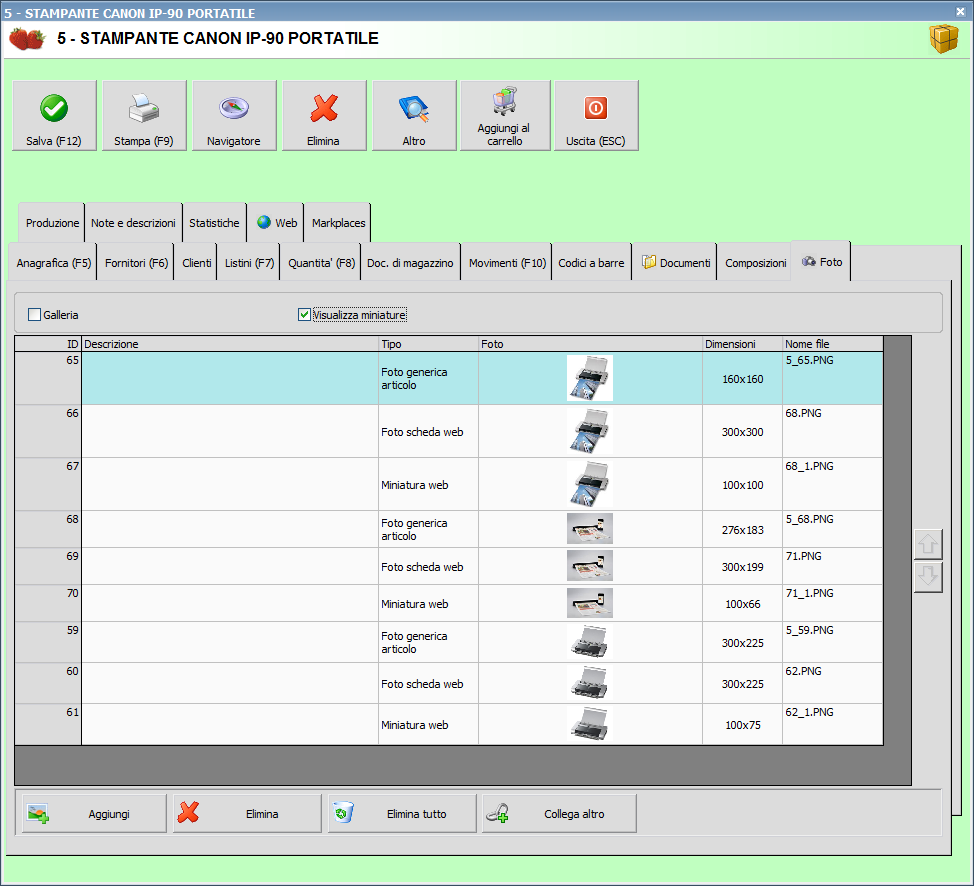The width and height of the screenshot is (974, 886).
Task: Click thumbnail in row 66
Action: pos(589,431)
